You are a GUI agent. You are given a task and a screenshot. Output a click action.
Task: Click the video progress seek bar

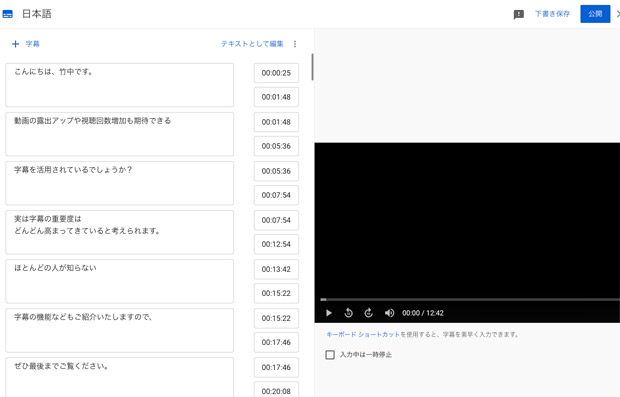click(x=470, y=299)
